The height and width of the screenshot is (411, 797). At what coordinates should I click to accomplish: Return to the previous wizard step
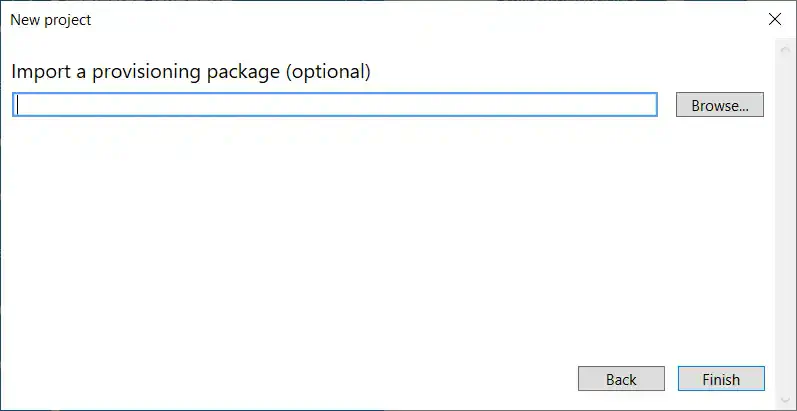(x=621, y=379)
